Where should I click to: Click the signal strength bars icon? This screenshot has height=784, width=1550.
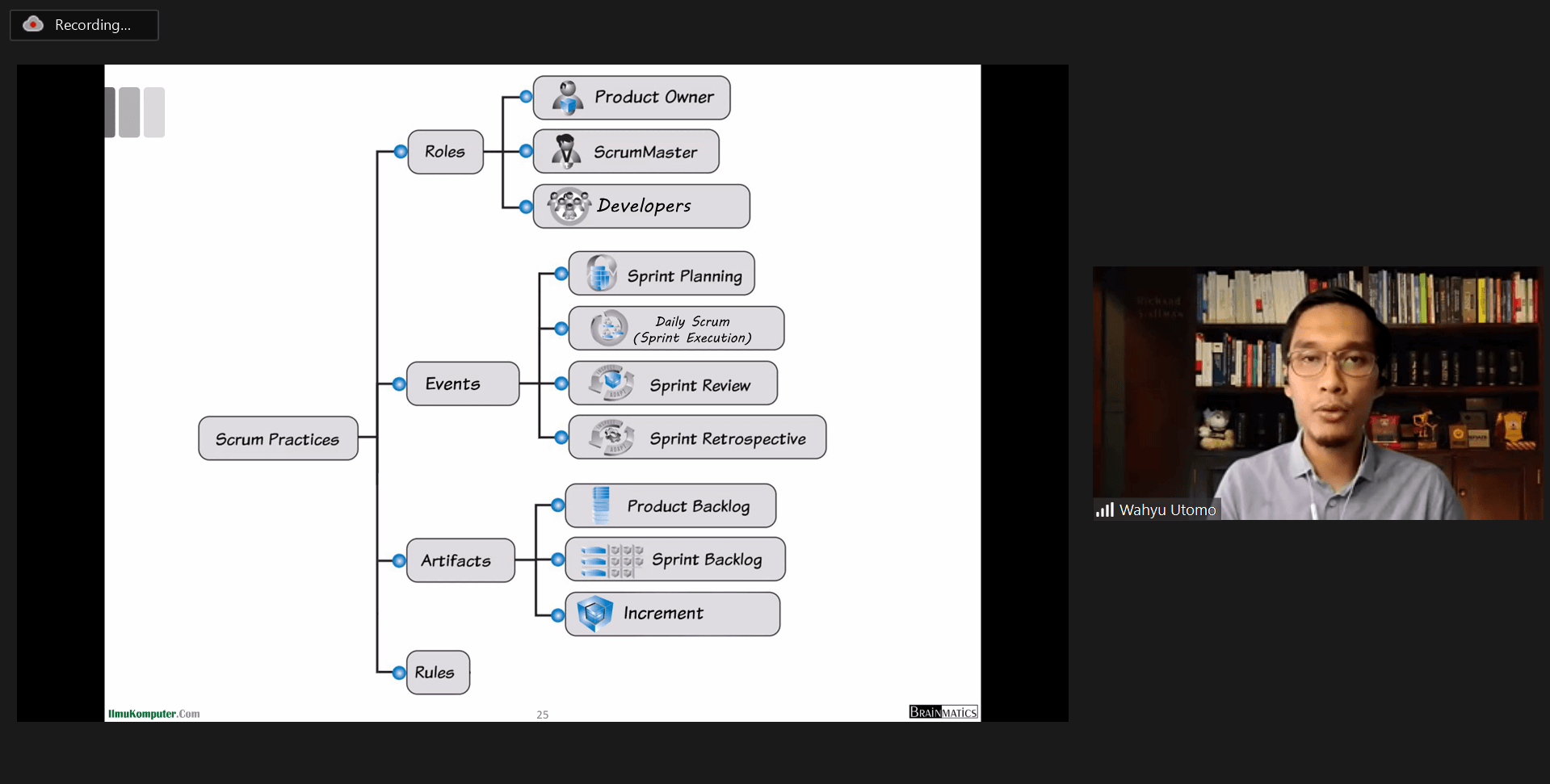tap(1104, 510)
